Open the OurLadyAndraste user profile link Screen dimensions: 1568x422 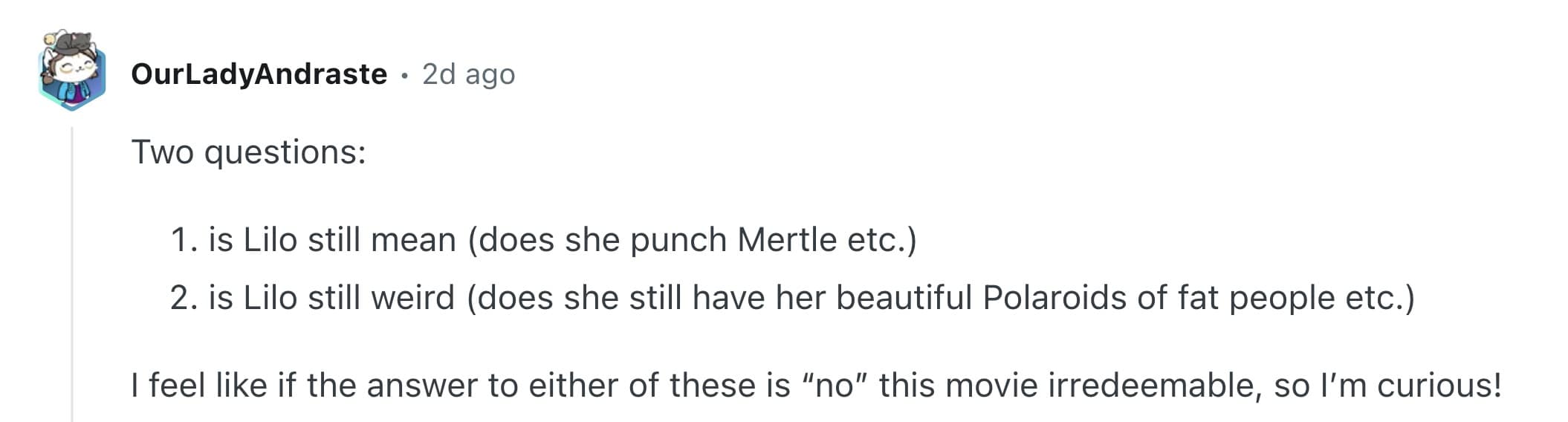[259, 74]
